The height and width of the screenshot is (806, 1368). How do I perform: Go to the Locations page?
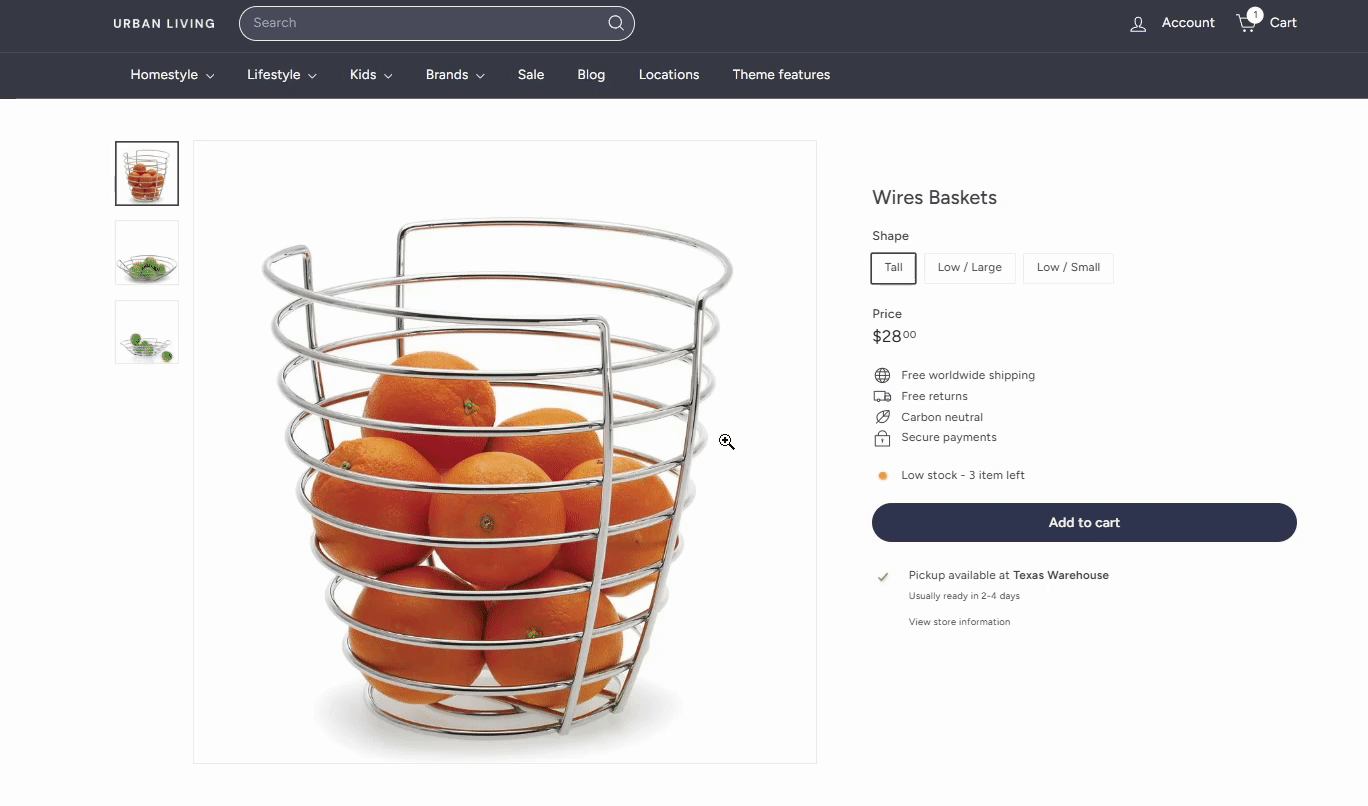pyautogui.click(x=669, y=75)
